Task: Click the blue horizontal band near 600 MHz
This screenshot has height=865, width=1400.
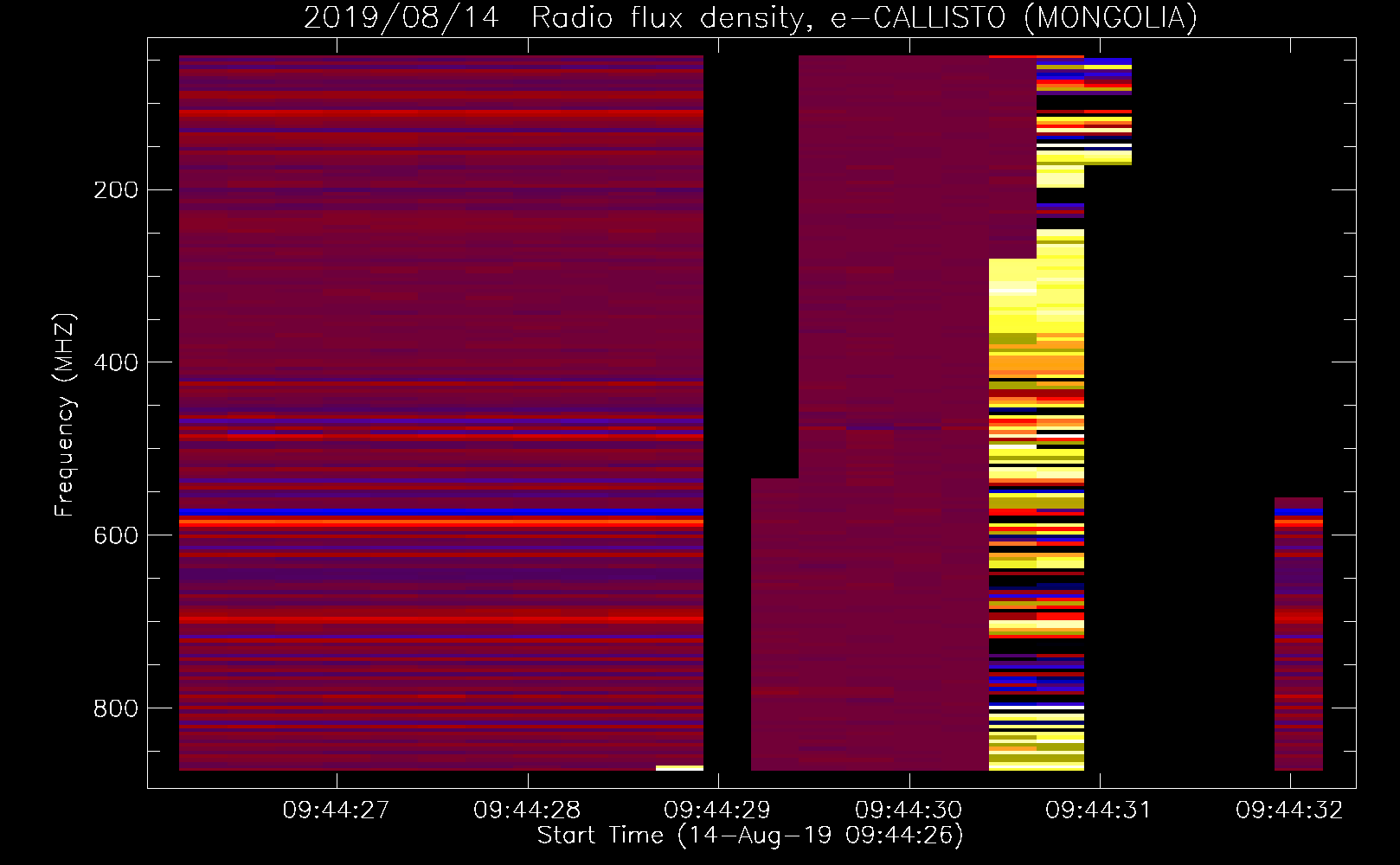Action: click(441, 512)
